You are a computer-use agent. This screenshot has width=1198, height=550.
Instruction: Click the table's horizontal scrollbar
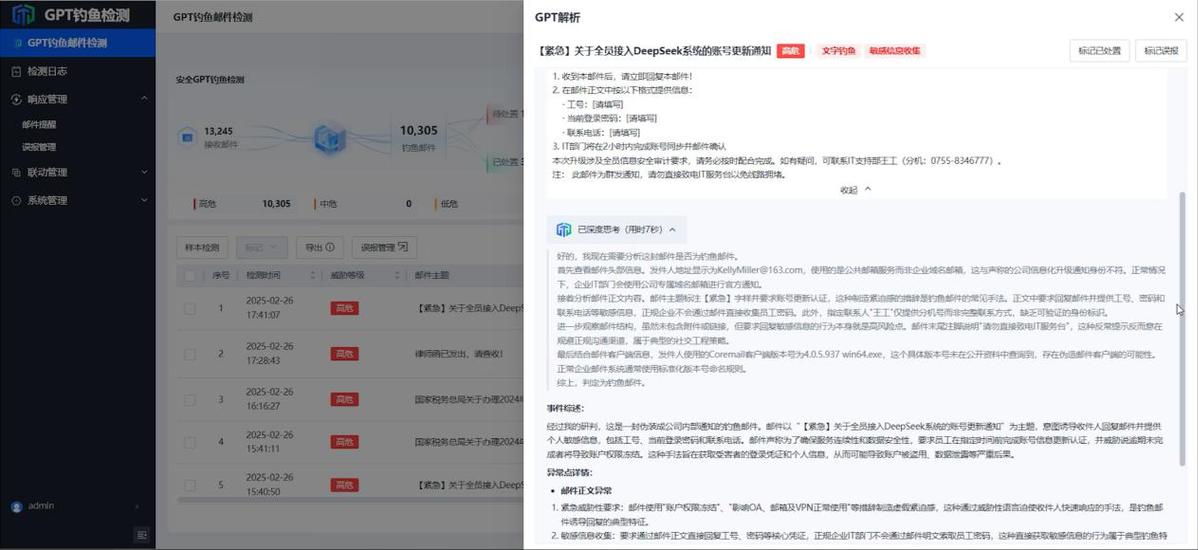[x=349, y=501]
